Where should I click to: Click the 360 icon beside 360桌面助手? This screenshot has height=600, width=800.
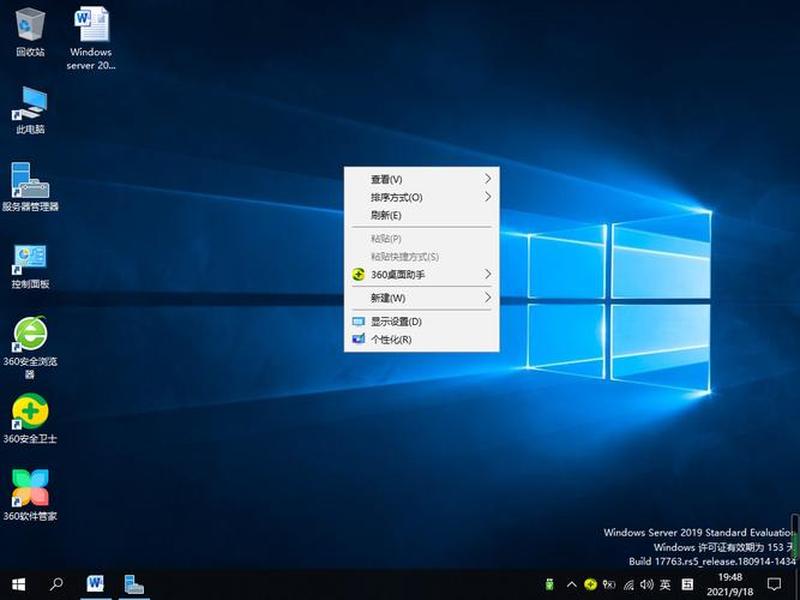coord(359,274)
